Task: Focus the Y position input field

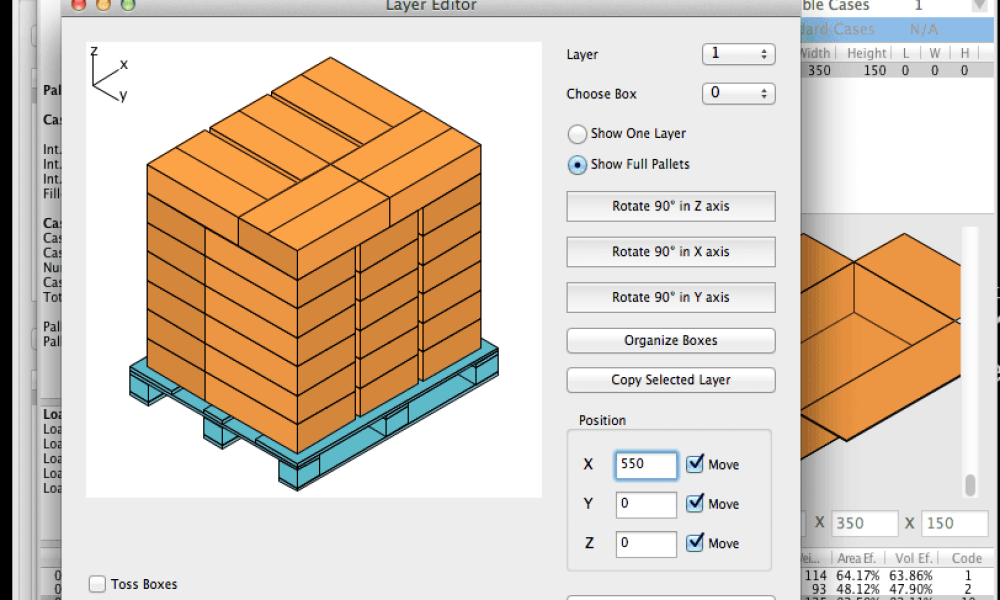Action: click(646, 504)
